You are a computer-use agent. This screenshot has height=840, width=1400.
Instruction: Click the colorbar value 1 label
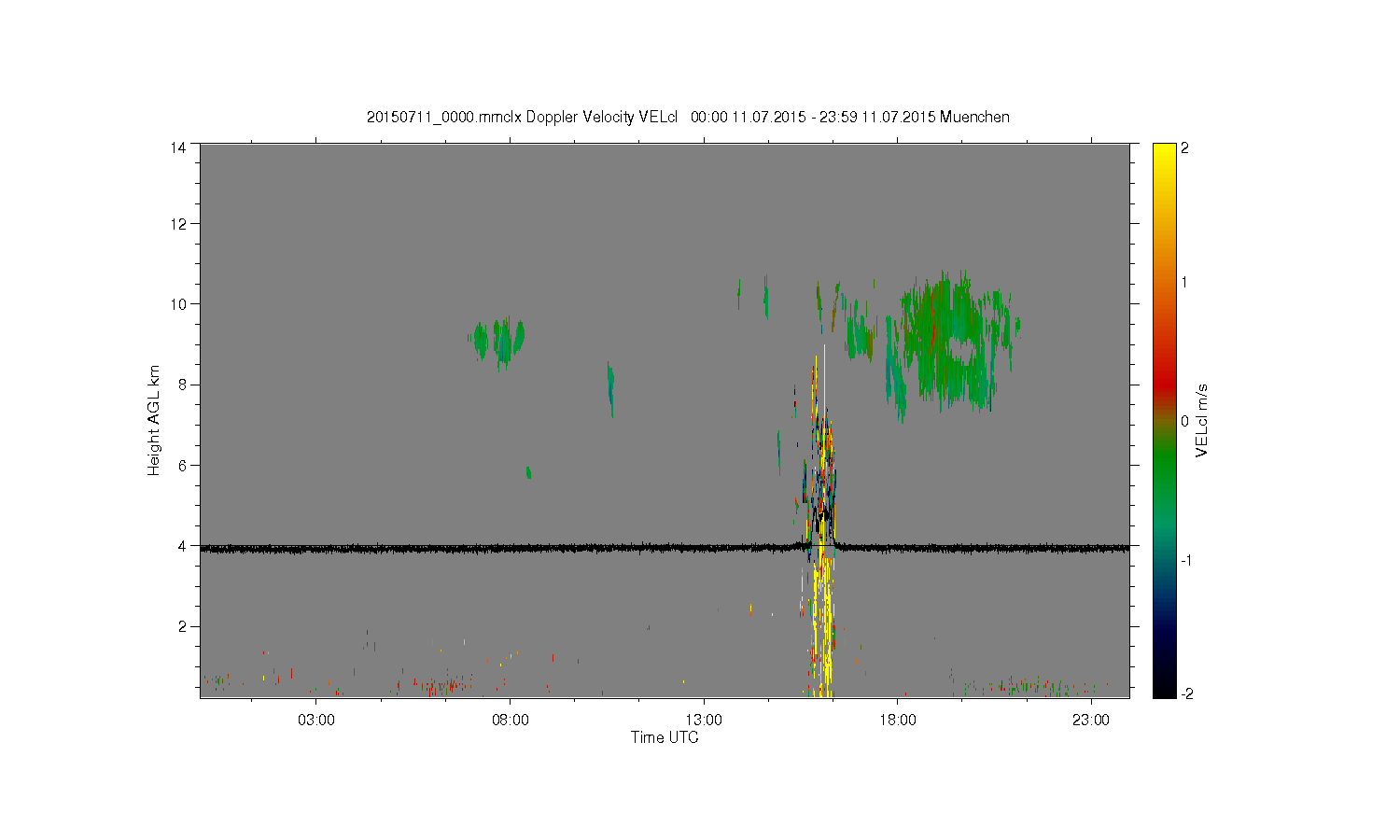pos(1185,283)
